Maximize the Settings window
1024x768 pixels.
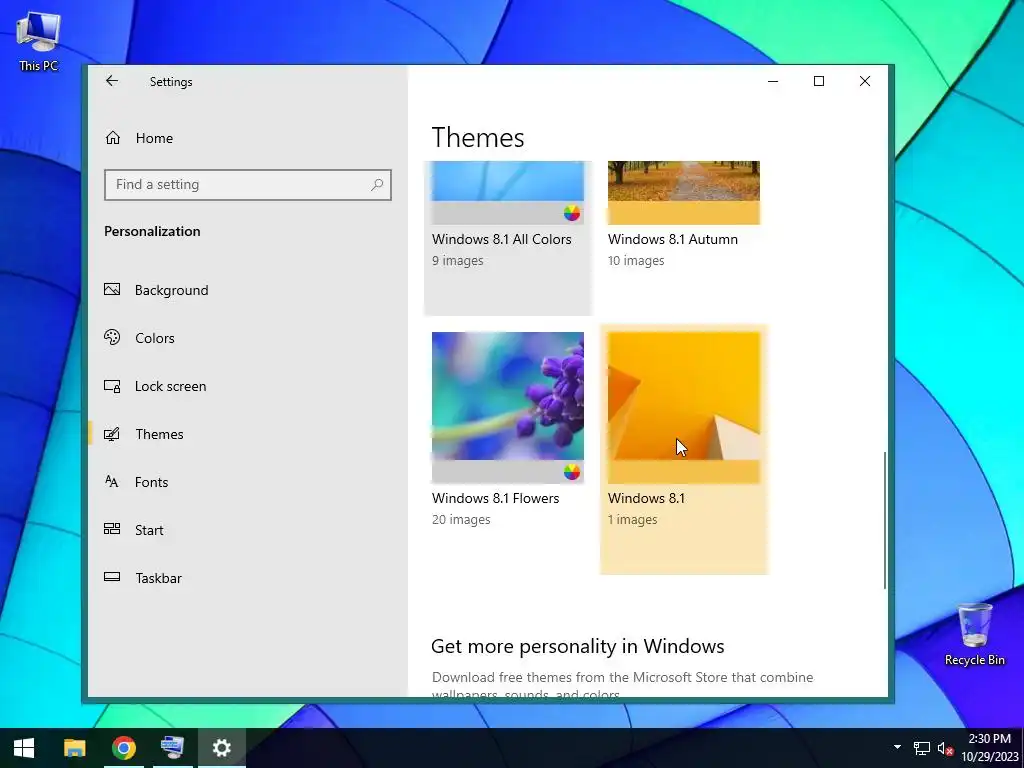coord(819,81)
